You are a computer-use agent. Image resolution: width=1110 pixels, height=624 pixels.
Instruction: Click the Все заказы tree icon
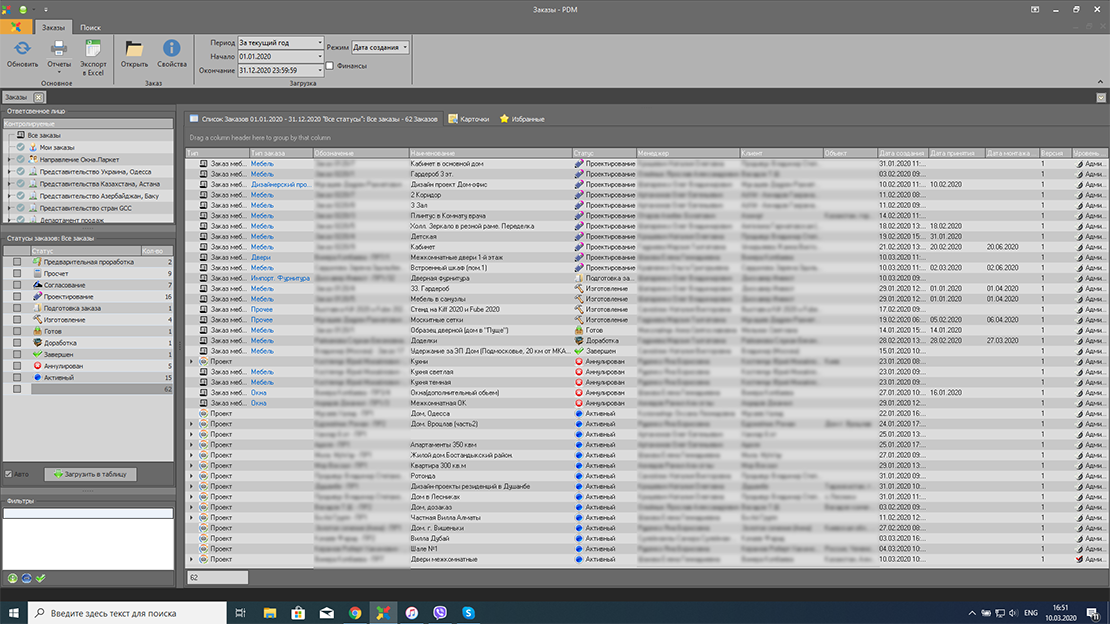pyautogui.click(x=21, y=135)
